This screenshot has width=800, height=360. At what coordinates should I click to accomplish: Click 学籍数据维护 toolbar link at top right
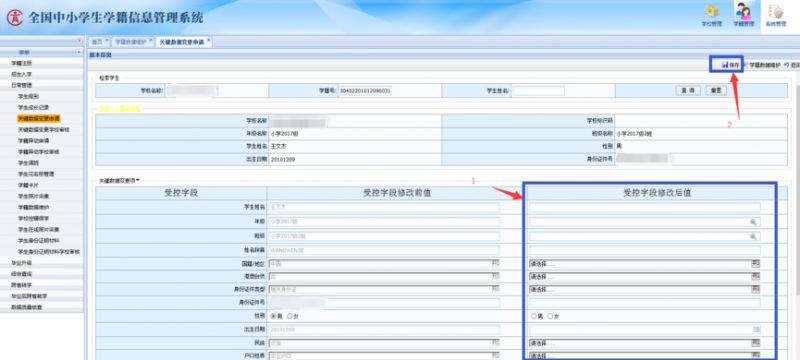[x=764, y=65]
